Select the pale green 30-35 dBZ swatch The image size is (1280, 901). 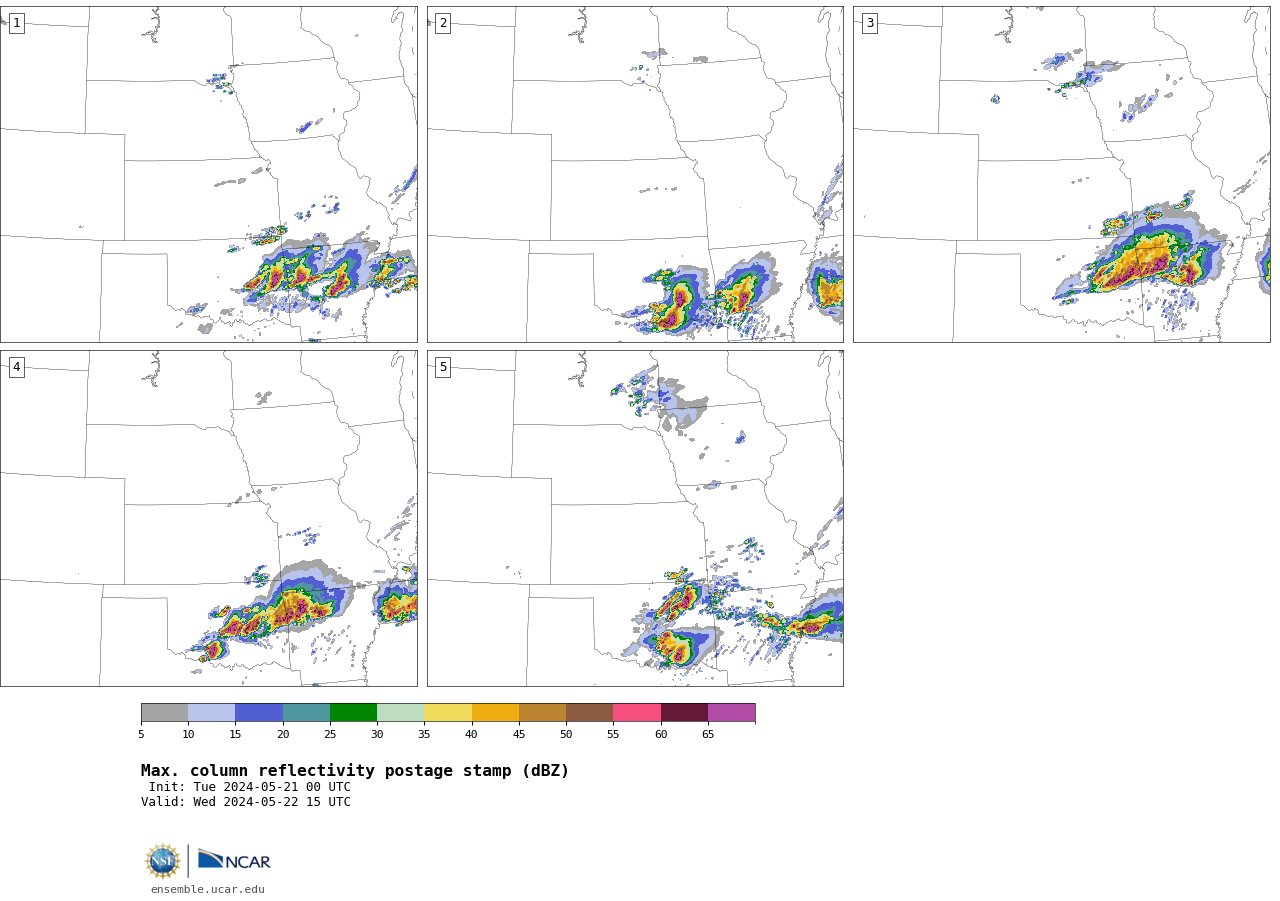click(400, 712)
